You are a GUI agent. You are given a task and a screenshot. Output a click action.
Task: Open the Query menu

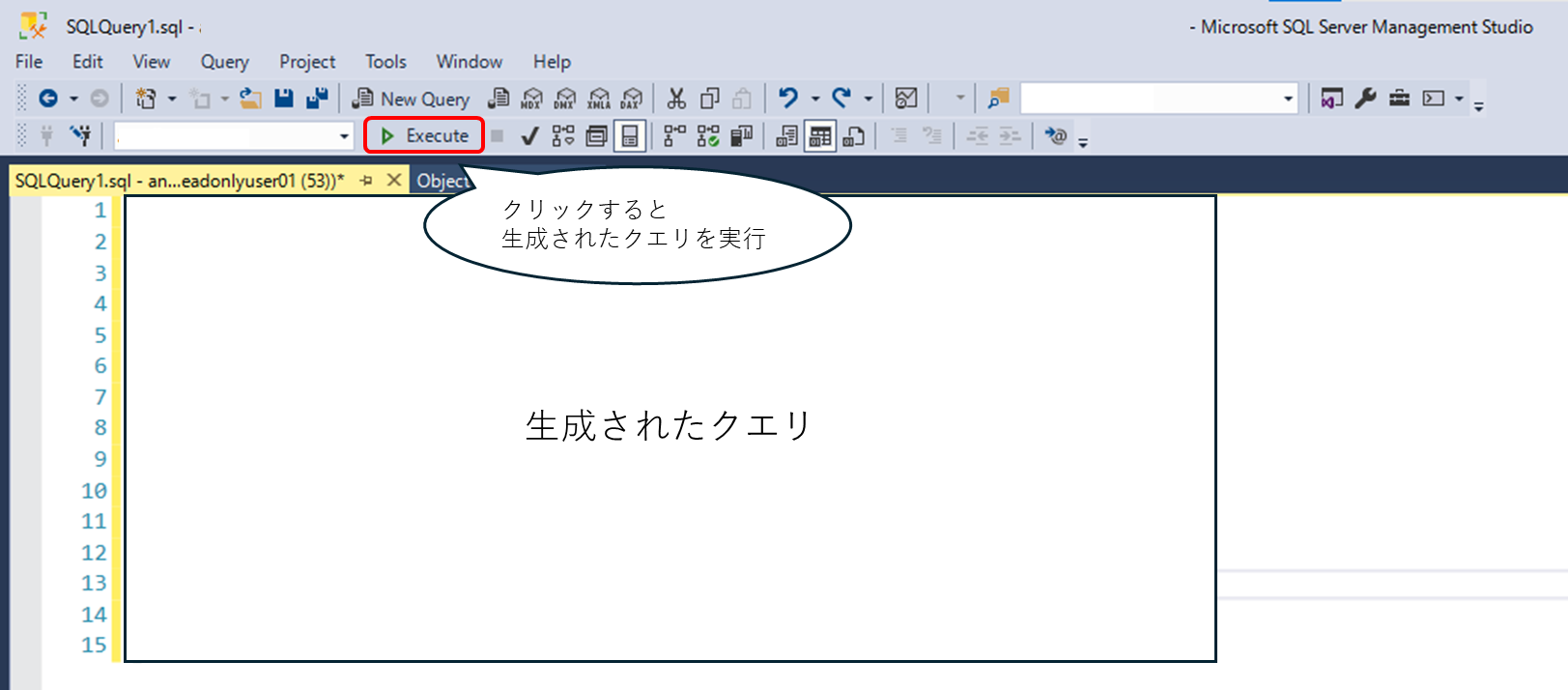click(224, 62)
